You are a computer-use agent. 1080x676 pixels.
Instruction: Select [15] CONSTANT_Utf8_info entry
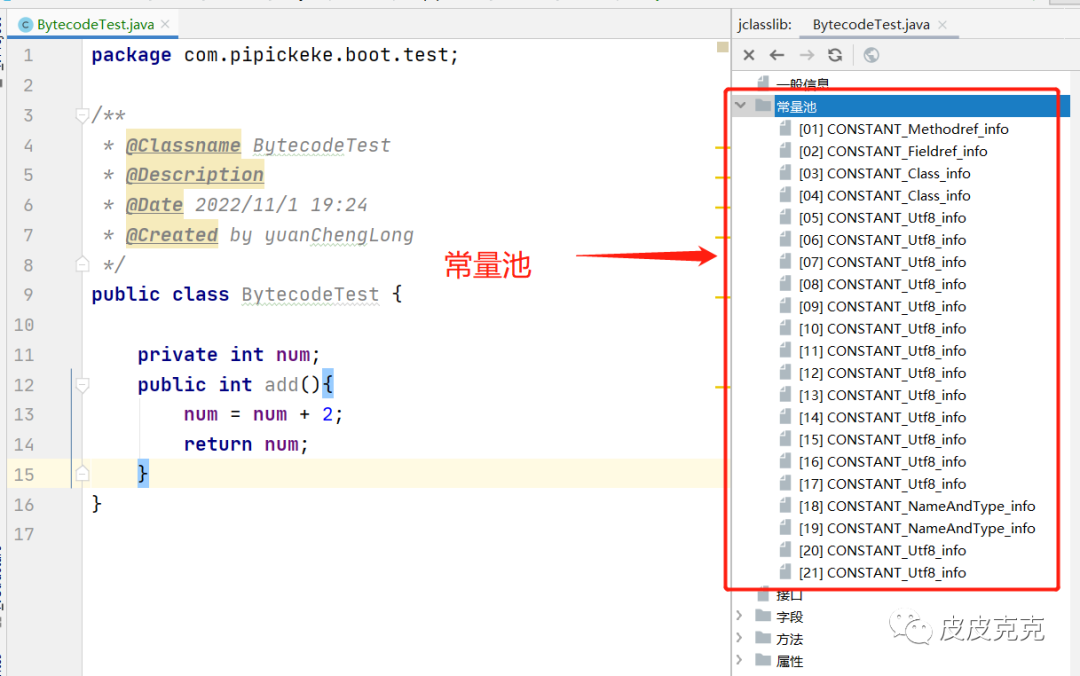click(882, 439)
